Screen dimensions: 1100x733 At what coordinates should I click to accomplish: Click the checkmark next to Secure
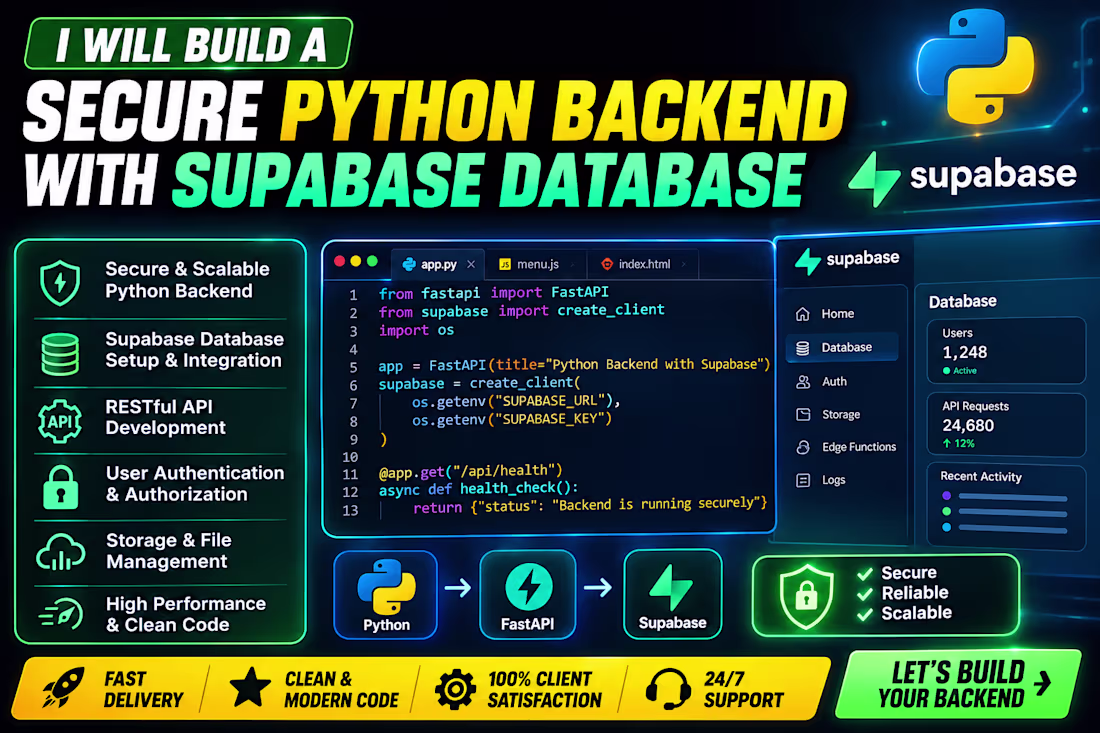[x=865, y=573]
